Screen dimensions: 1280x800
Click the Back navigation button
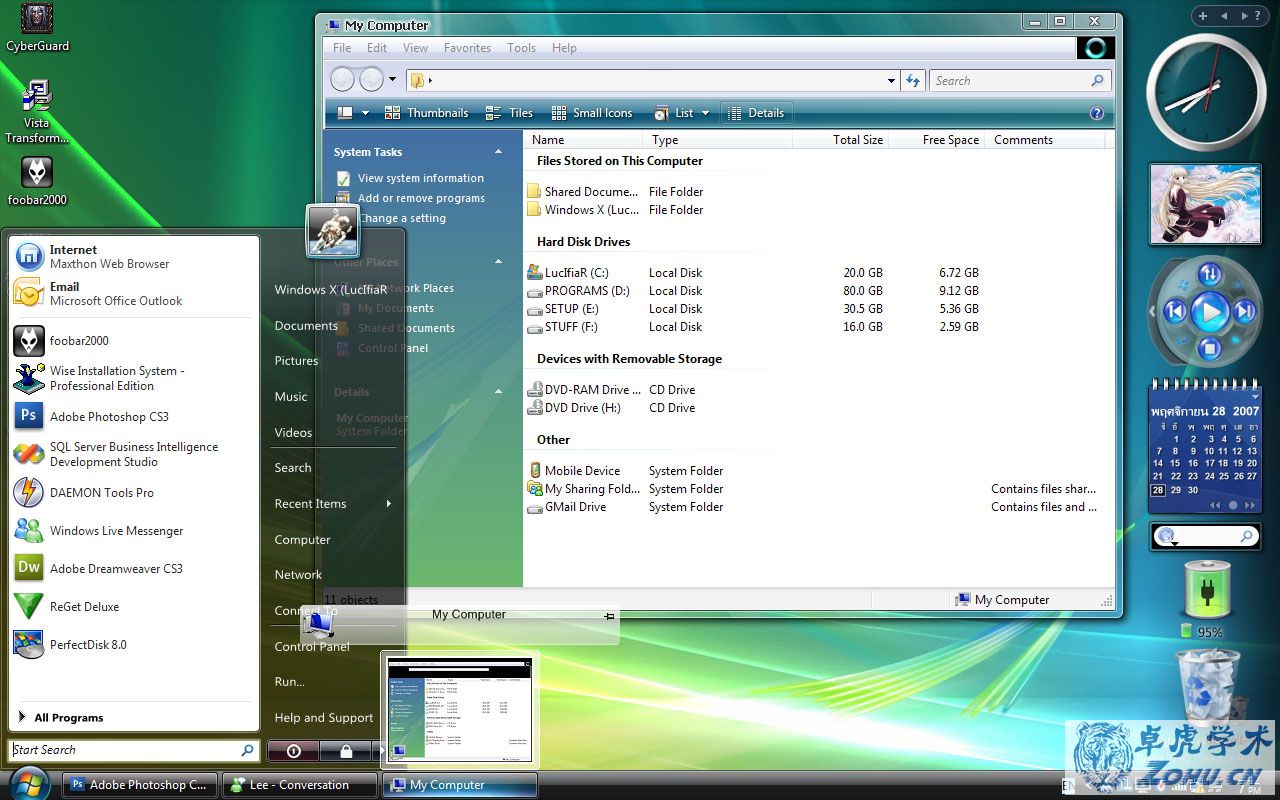tap(342, 80)
